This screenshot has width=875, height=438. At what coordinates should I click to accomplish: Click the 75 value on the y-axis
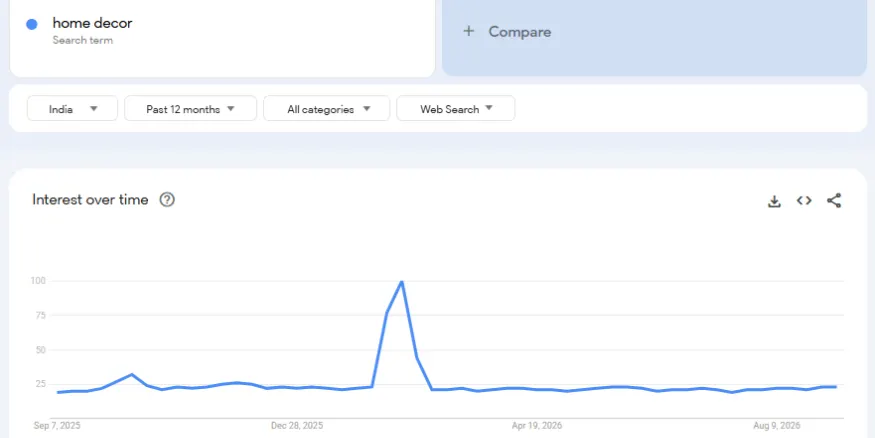pos(40,315)
